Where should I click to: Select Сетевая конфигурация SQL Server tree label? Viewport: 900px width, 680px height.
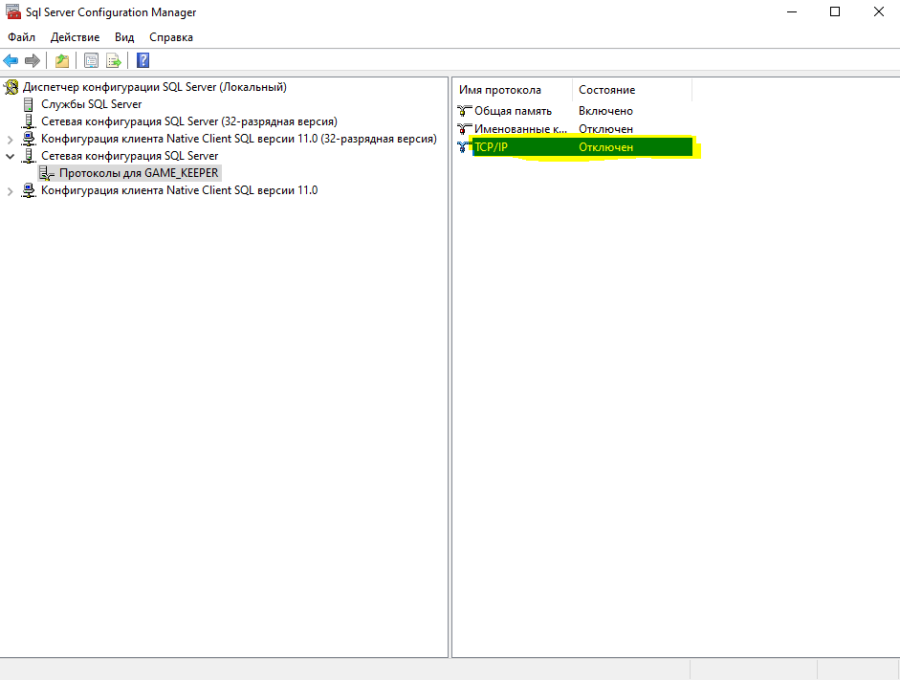point(130,156)
